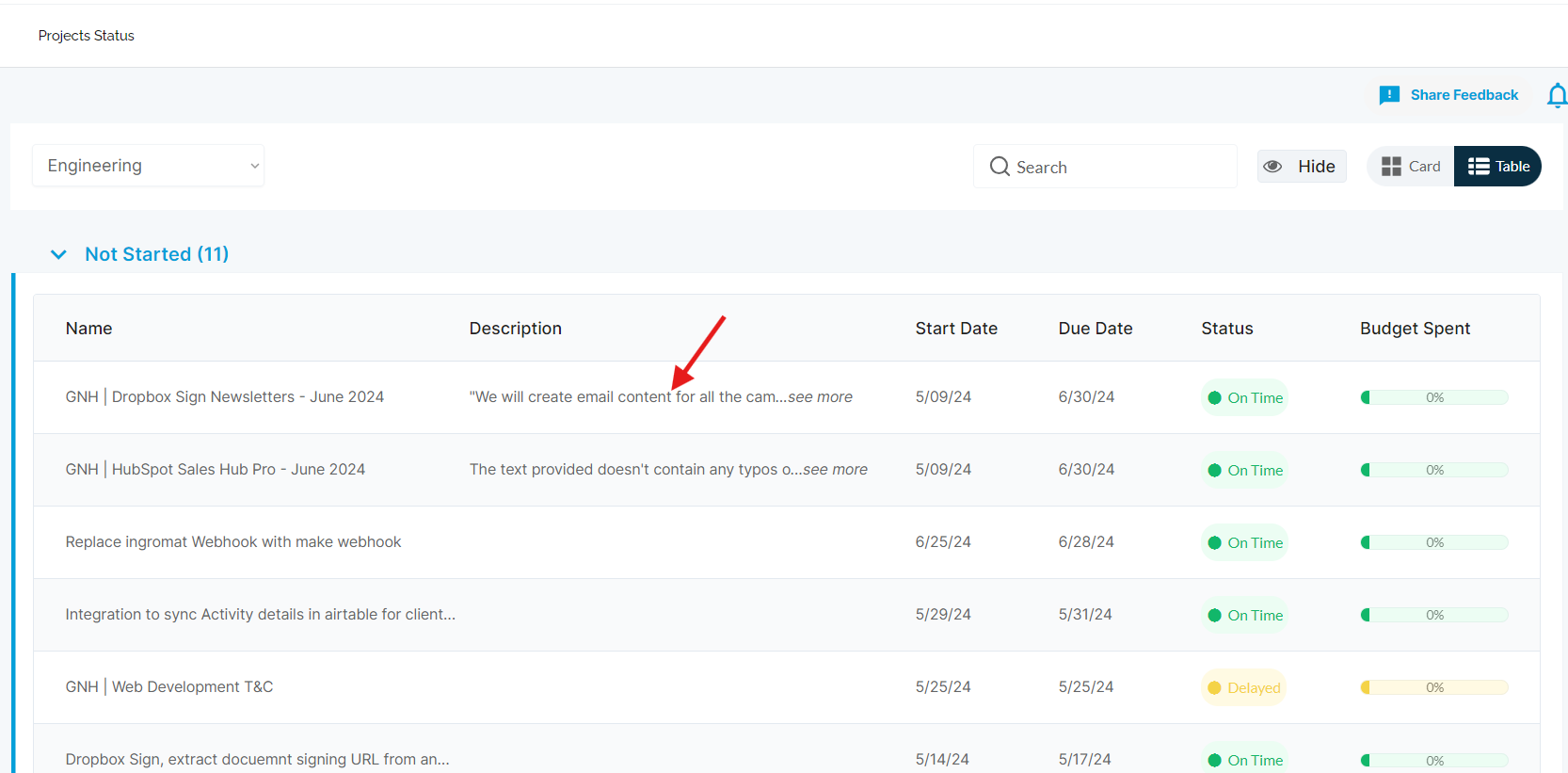The width and height of the screenshot is (1568, 773).
Task: Open the Engineering department dropdown
Action: coord(149,166)
